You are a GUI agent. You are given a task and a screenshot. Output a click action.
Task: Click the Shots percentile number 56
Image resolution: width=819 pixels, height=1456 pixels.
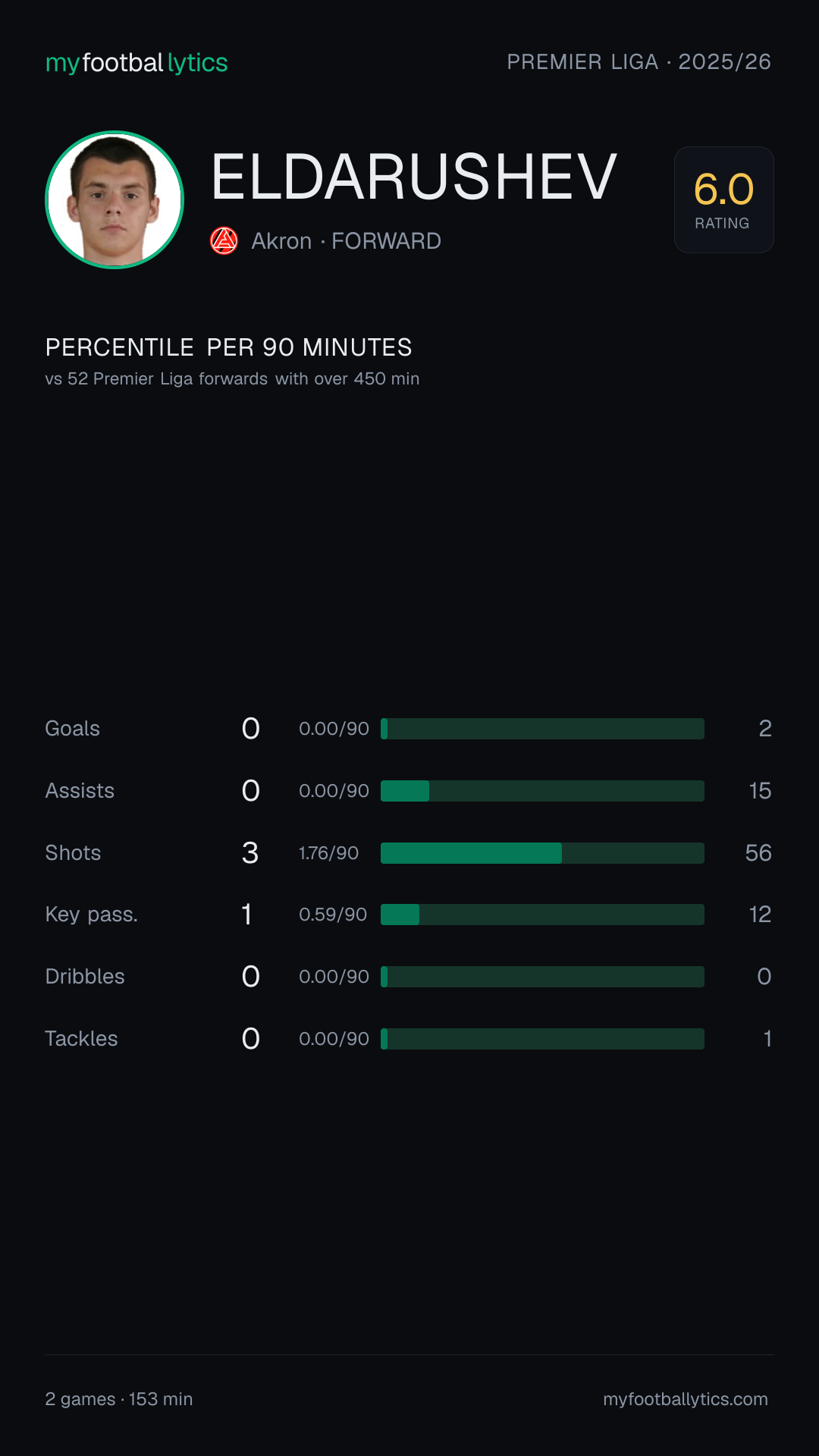click(x=758, y=853)
